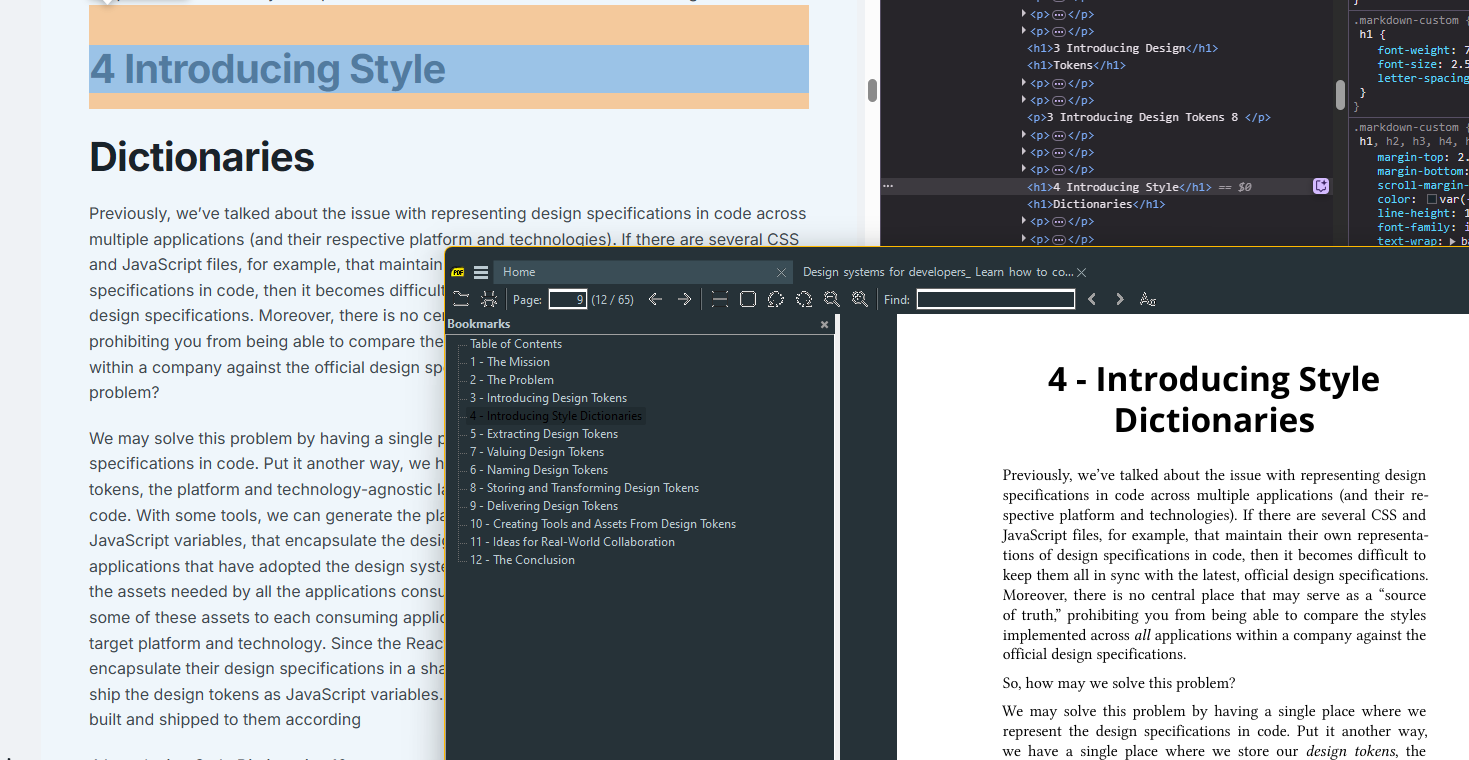Rotate the PDF page left
Viewport: 1469px width, 760px height.
775,299
